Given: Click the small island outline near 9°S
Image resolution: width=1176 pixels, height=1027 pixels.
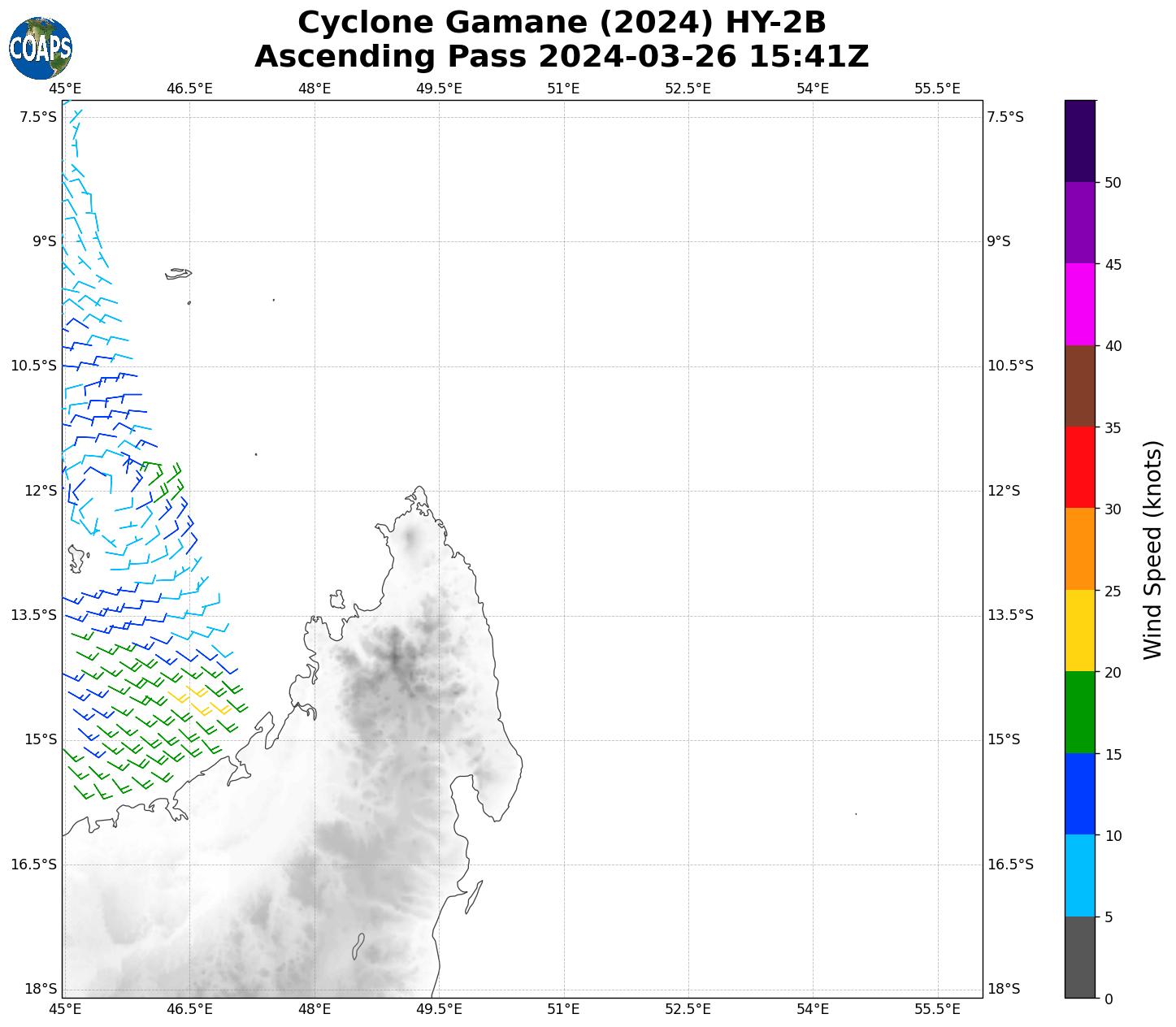Looking at the screenshot, I should point(178,274).
